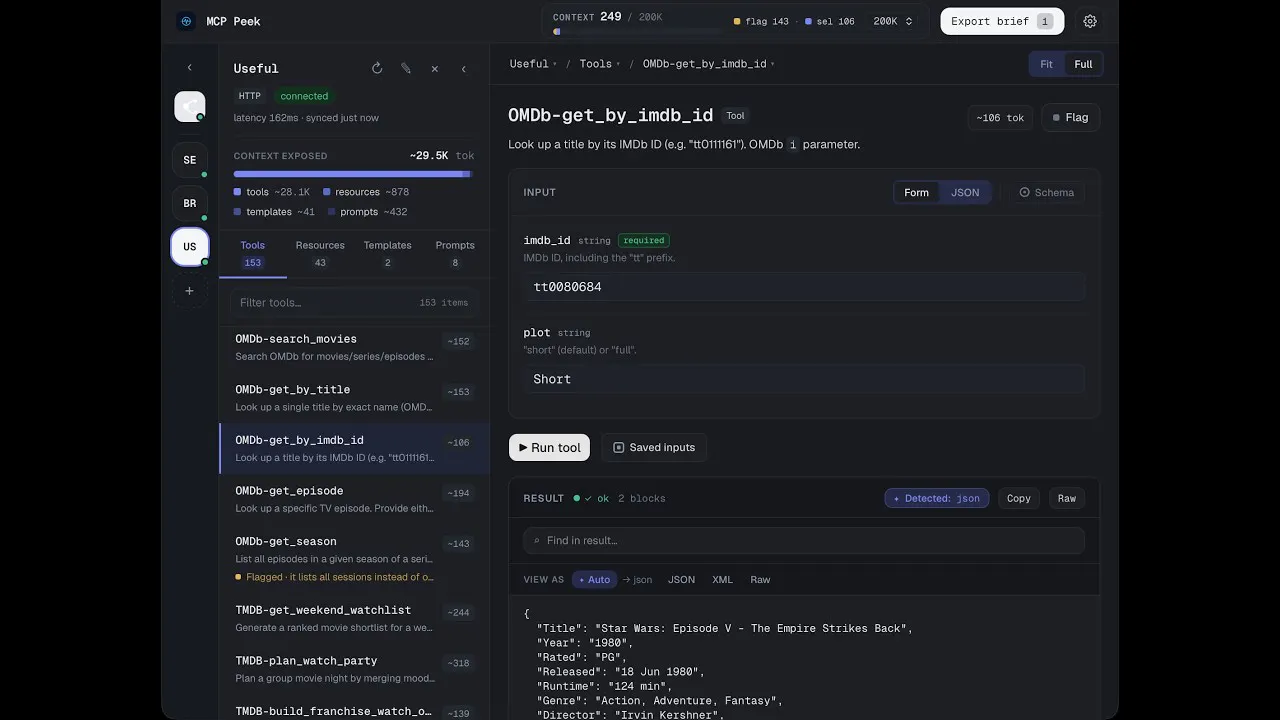Run the OMDb-get_by_imdb_id tool
Viewport: 1280px width, 720px height.
pos(549,447)
